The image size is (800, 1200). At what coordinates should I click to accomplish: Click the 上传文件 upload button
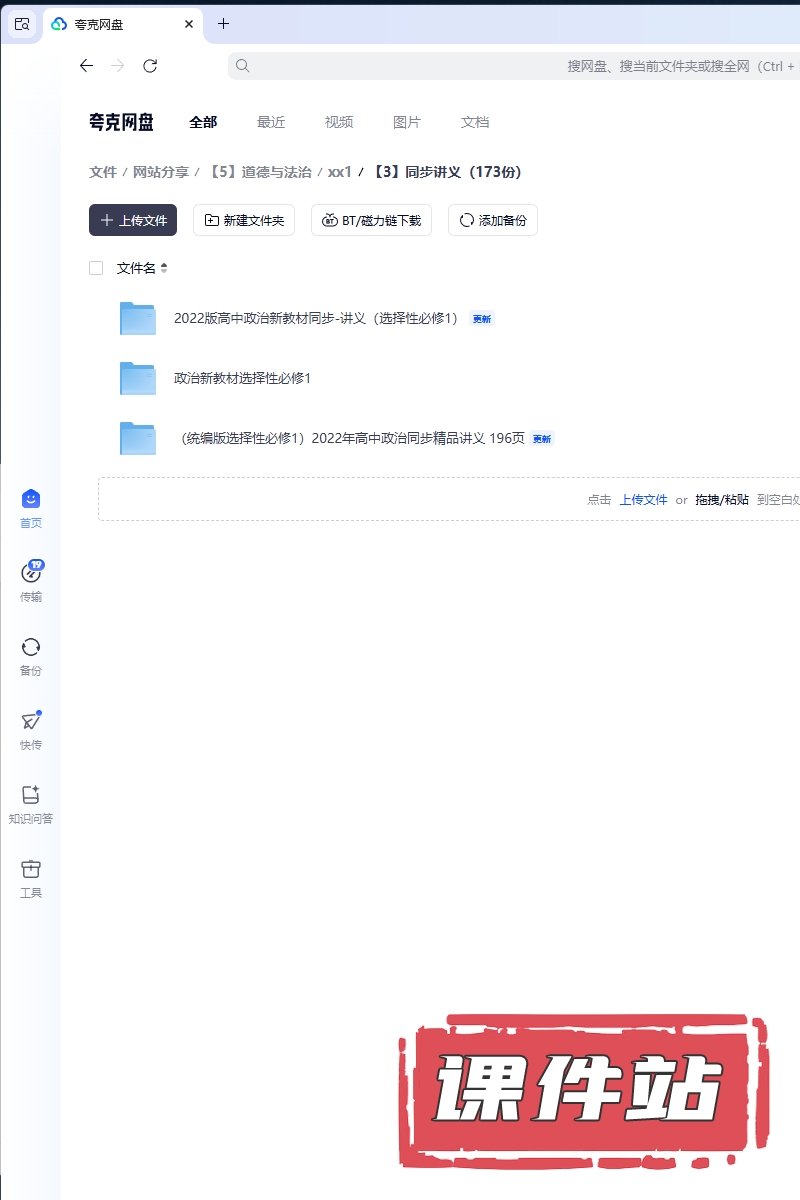[133, 220]
